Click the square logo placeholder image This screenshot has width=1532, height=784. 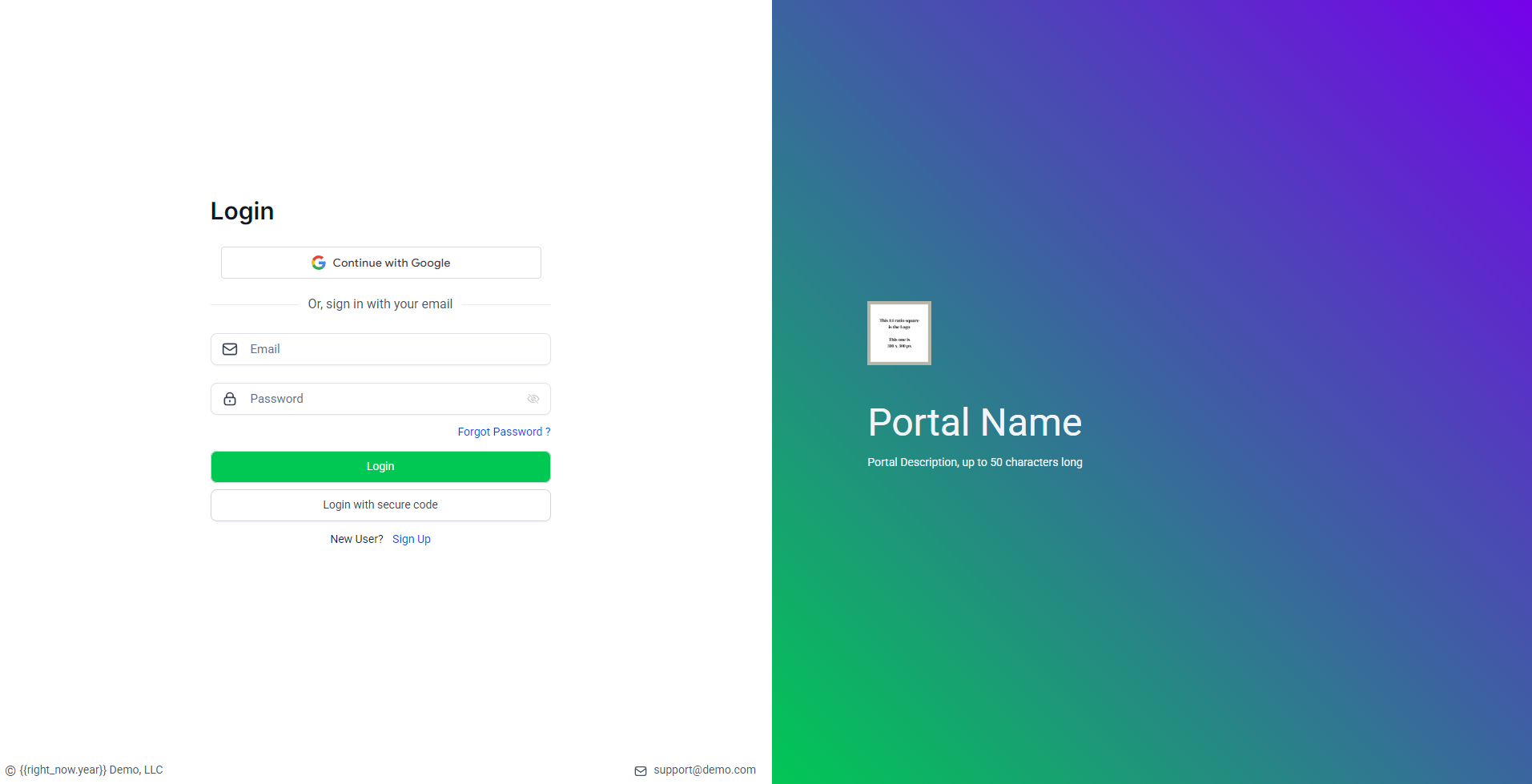899,332
